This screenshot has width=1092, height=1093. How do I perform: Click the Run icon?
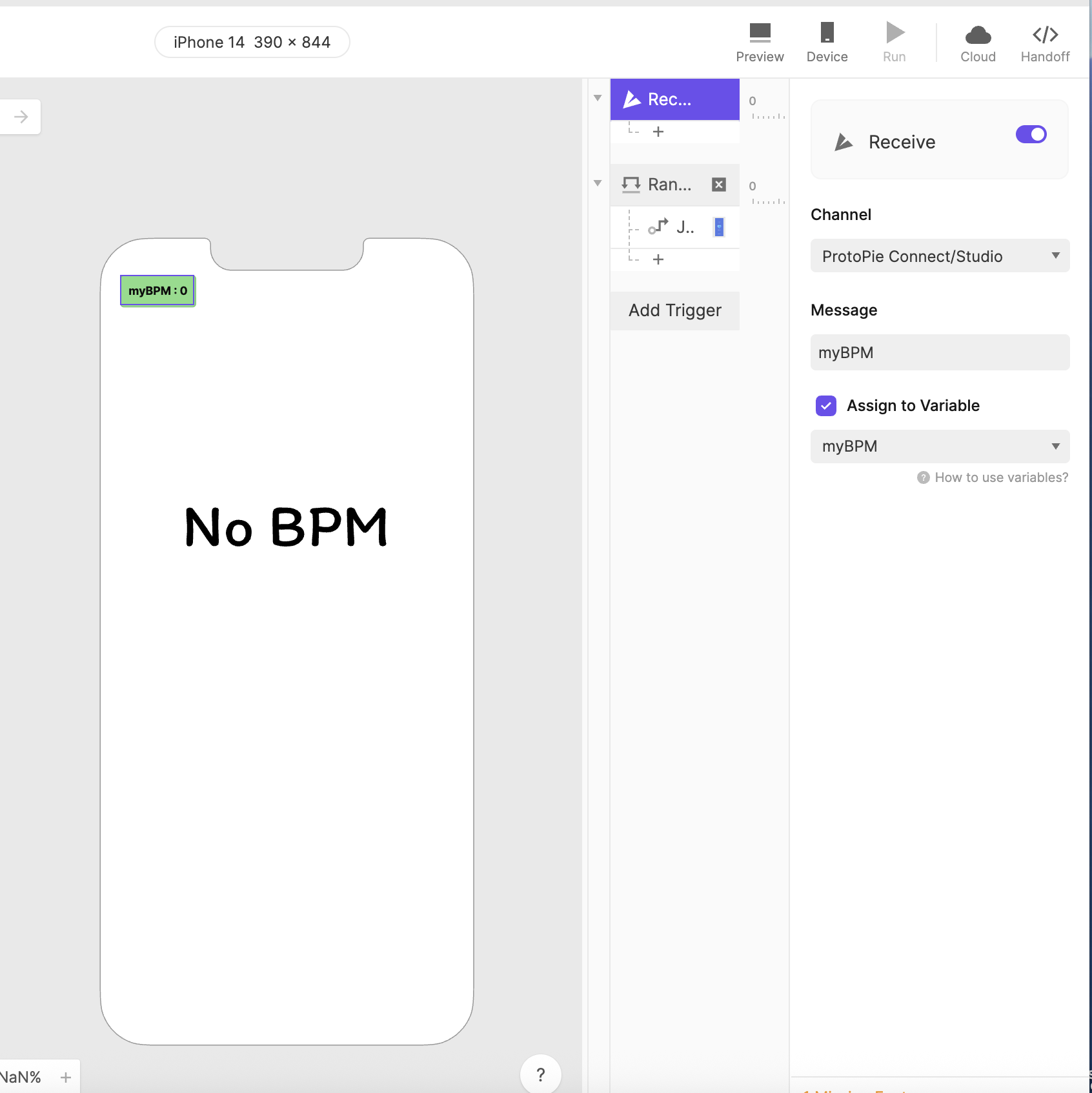pyautogui.click(x=894, y=32)
